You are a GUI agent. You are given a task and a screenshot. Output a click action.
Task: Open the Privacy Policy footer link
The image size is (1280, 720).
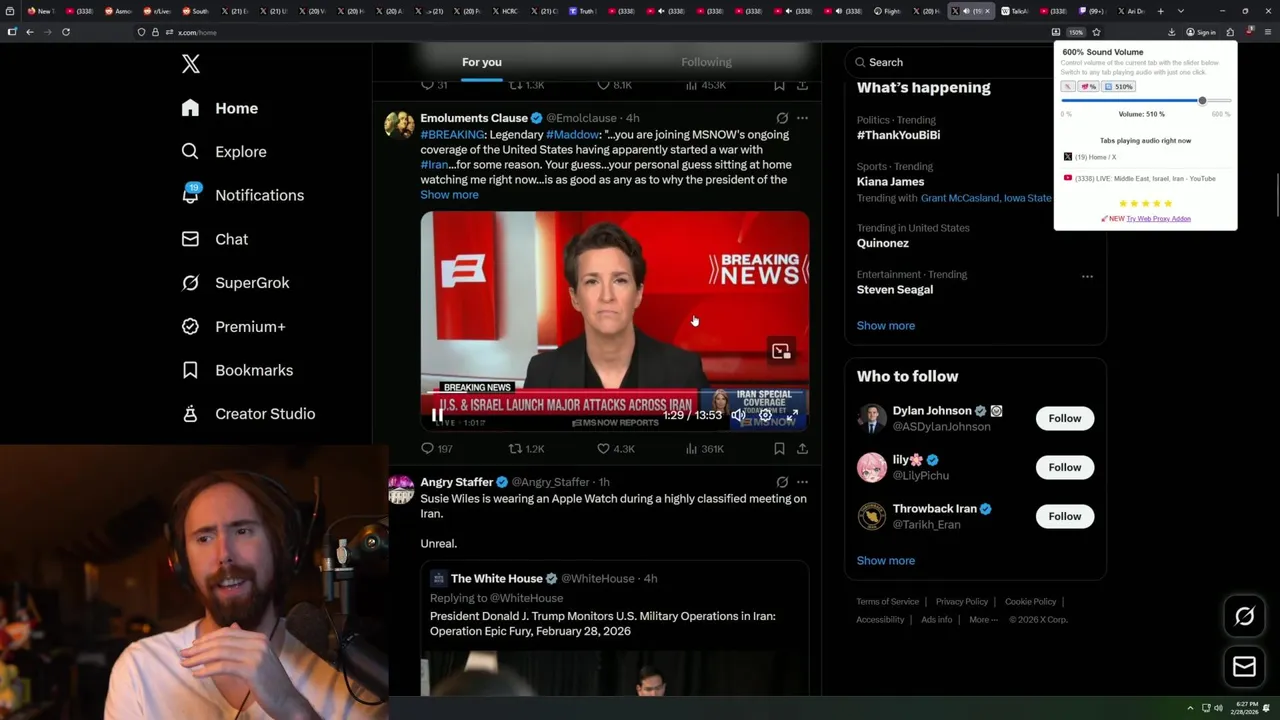[961, 602]
